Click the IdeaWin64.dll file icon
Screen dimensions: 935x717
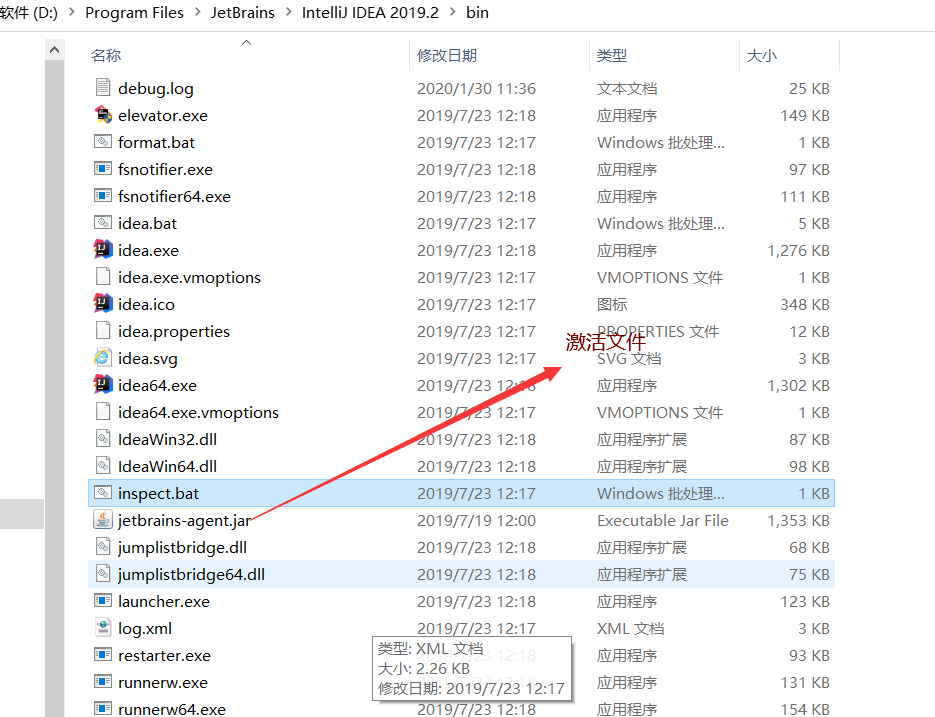103,465
